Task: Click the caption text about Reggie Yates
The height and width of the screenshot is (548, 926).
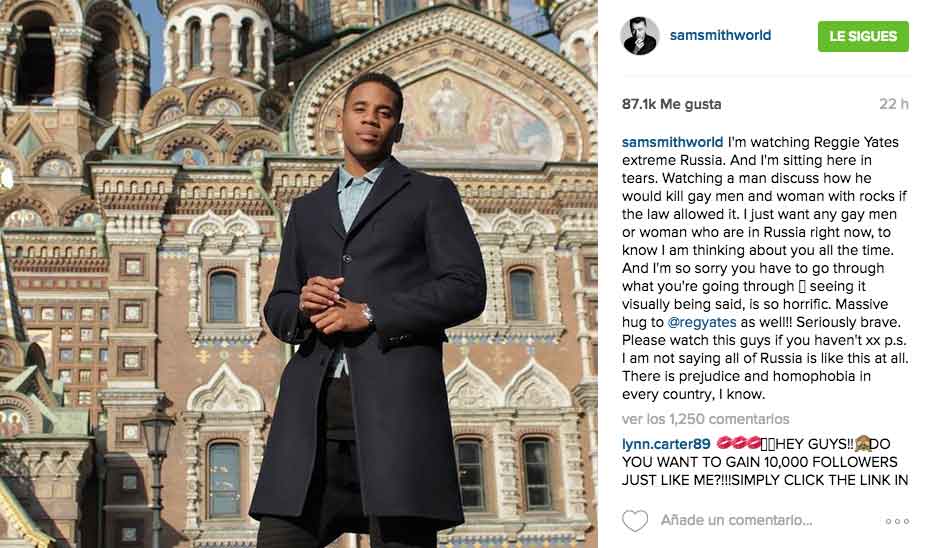Action: tap(765, 268)
